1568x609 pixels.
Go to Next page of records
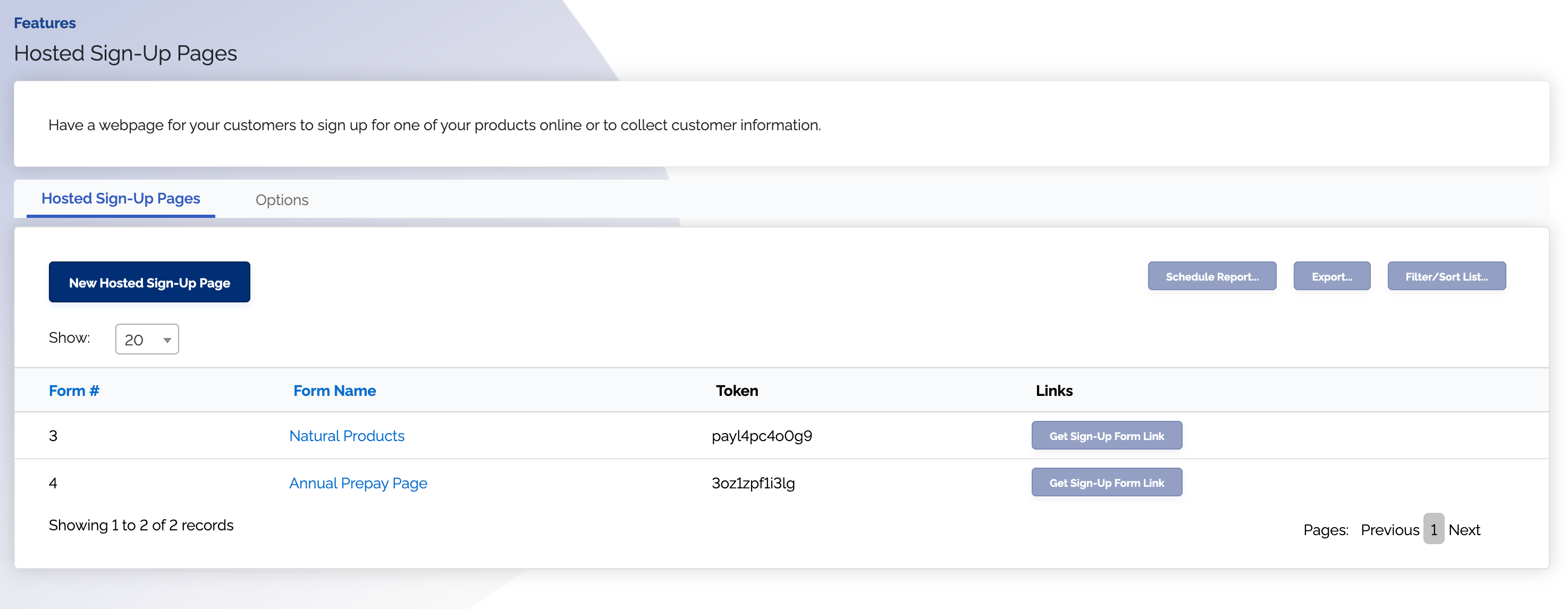1464,530
